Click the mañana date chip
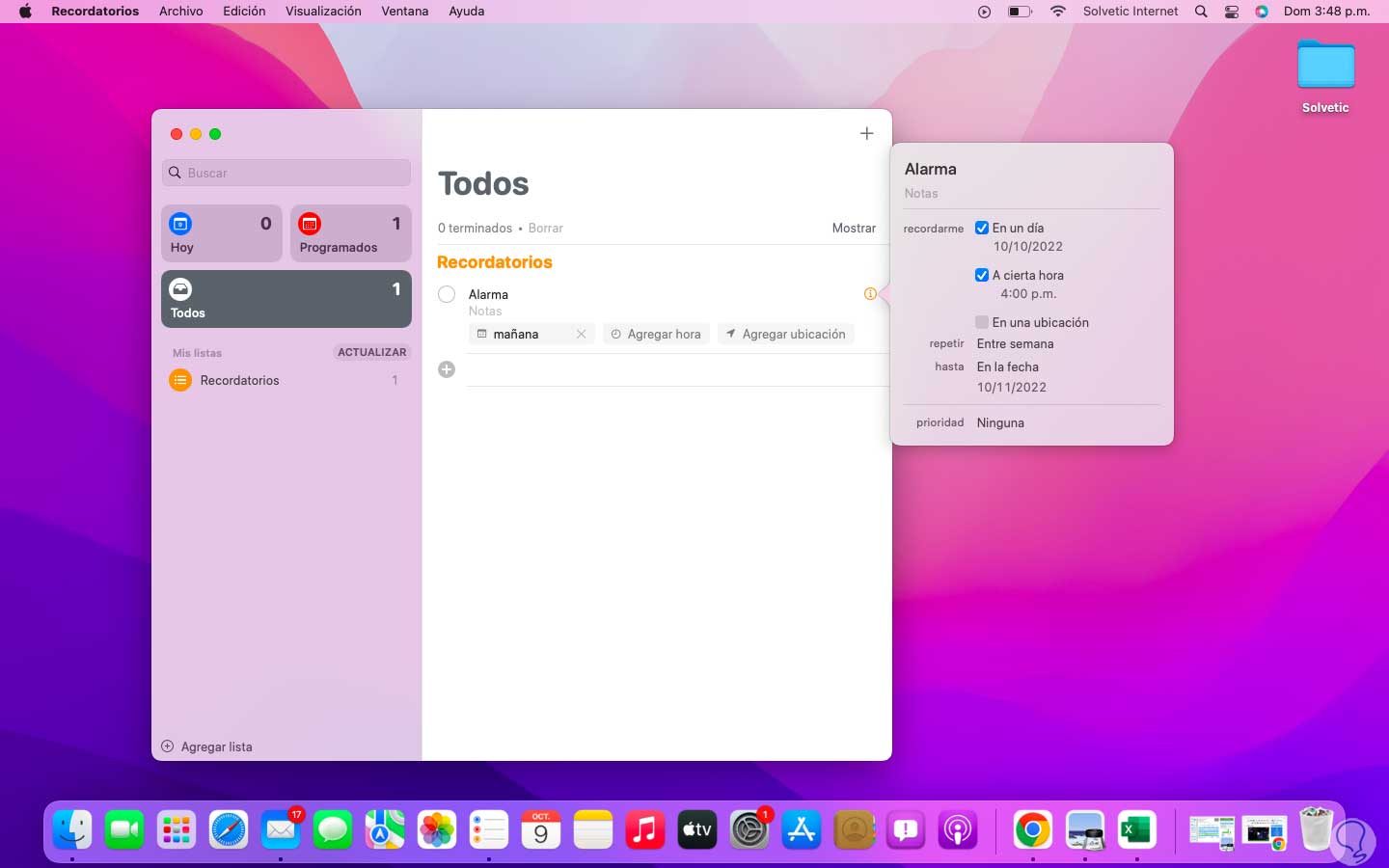Screen dimensions: 1389x868 pyautogui.click(x=532, y=334)
